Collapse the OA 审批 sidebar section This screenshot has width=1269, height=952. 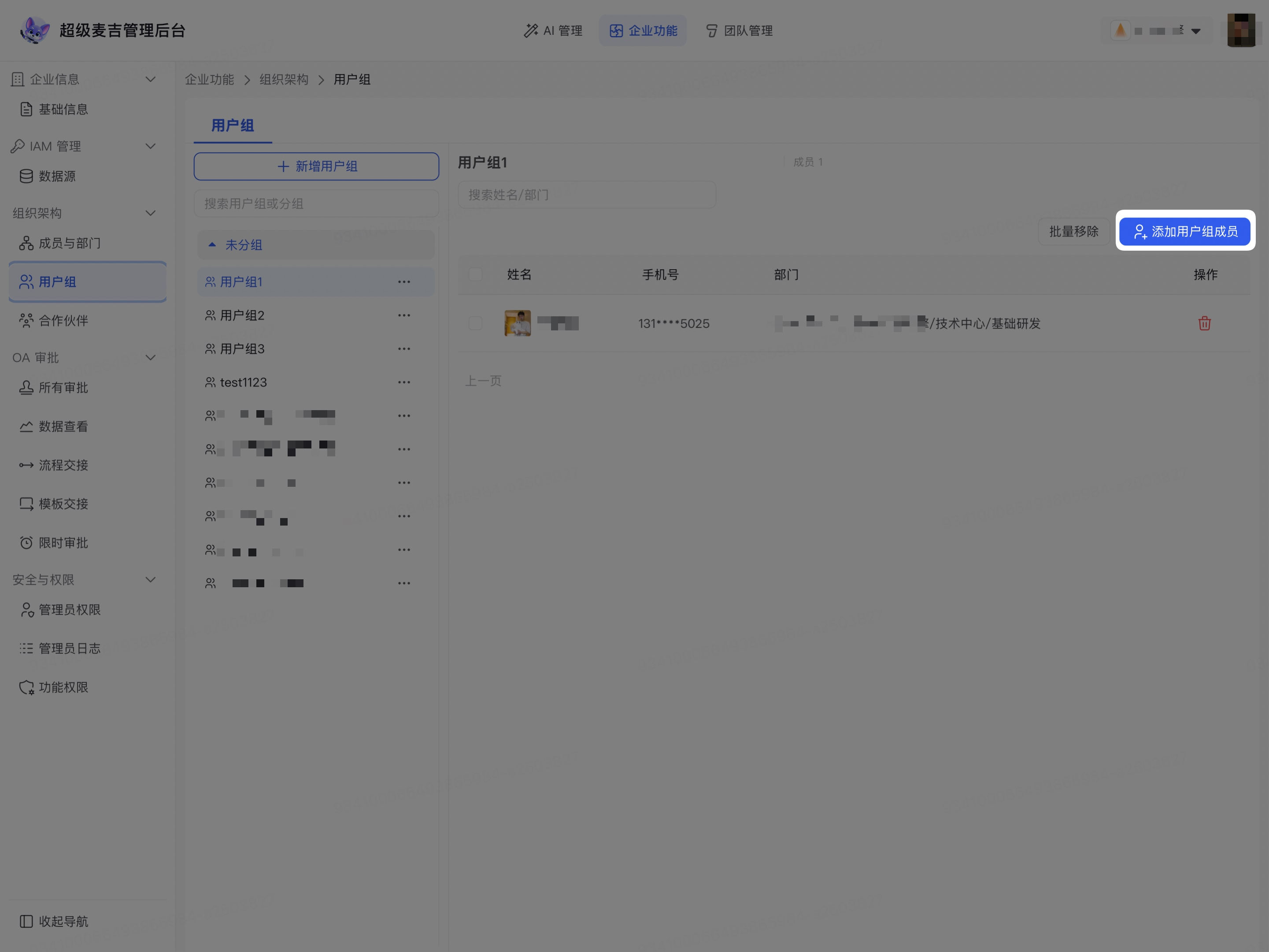click(x=150, y=358)
